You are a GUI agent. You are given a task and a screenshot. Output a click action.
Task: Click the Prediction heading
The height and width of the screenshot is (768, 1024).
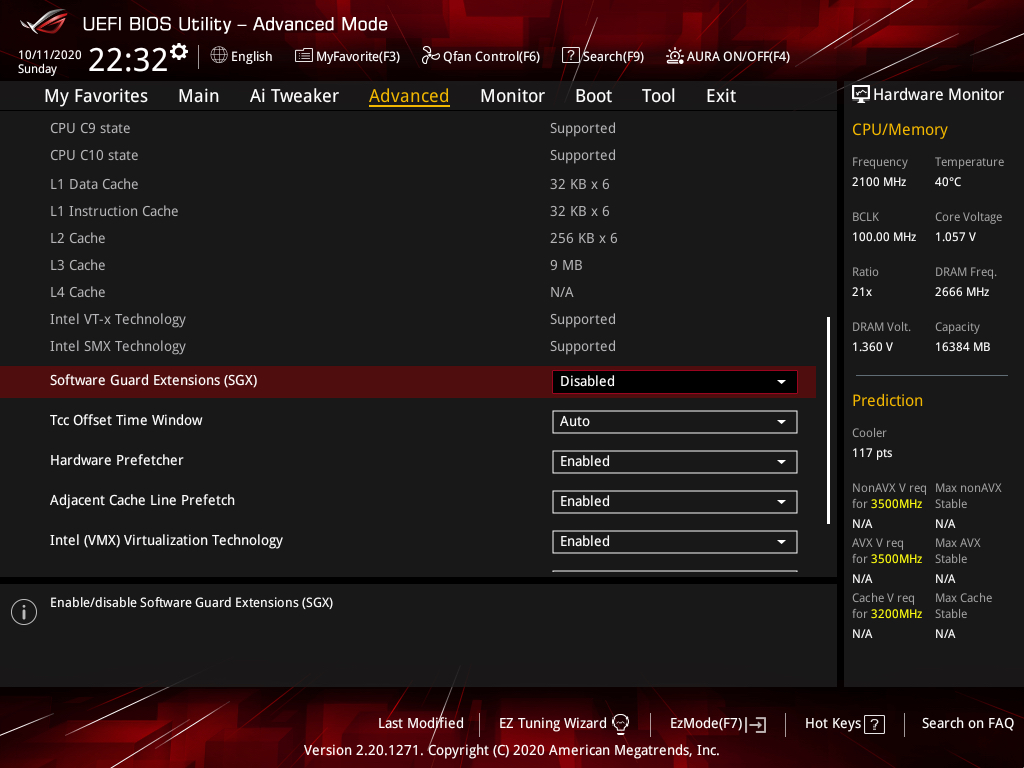click(x=887, y=400)
